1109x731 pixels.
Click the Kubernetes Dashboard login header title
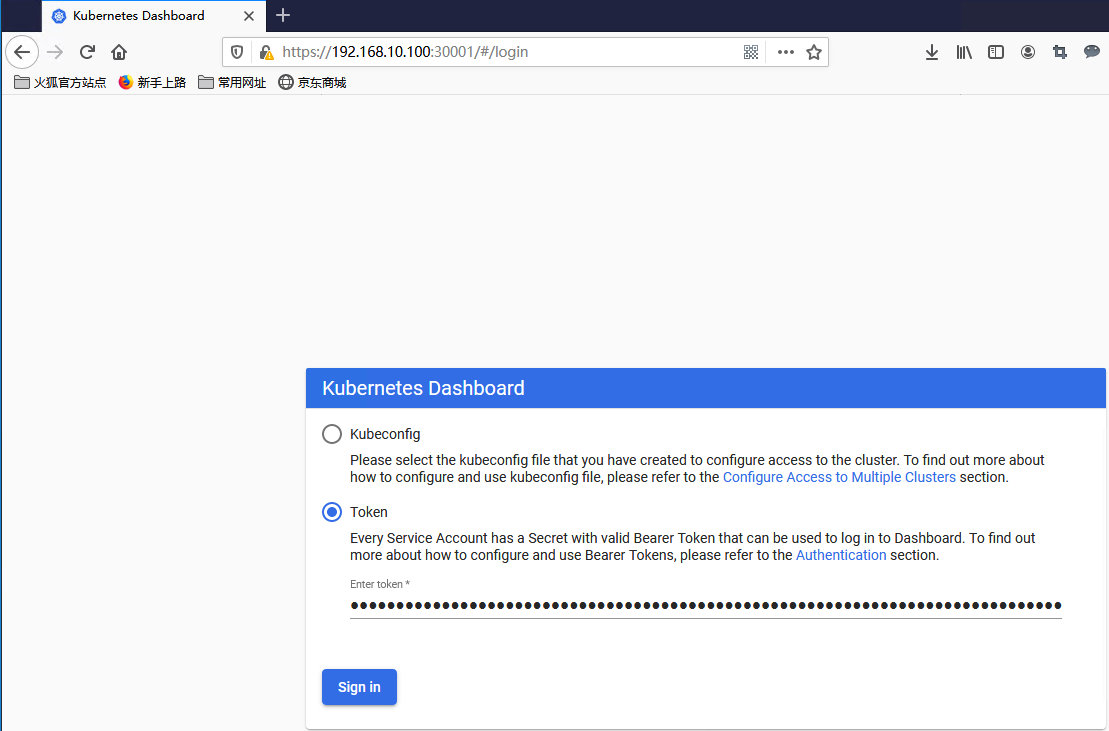click(x=423, y=388)
